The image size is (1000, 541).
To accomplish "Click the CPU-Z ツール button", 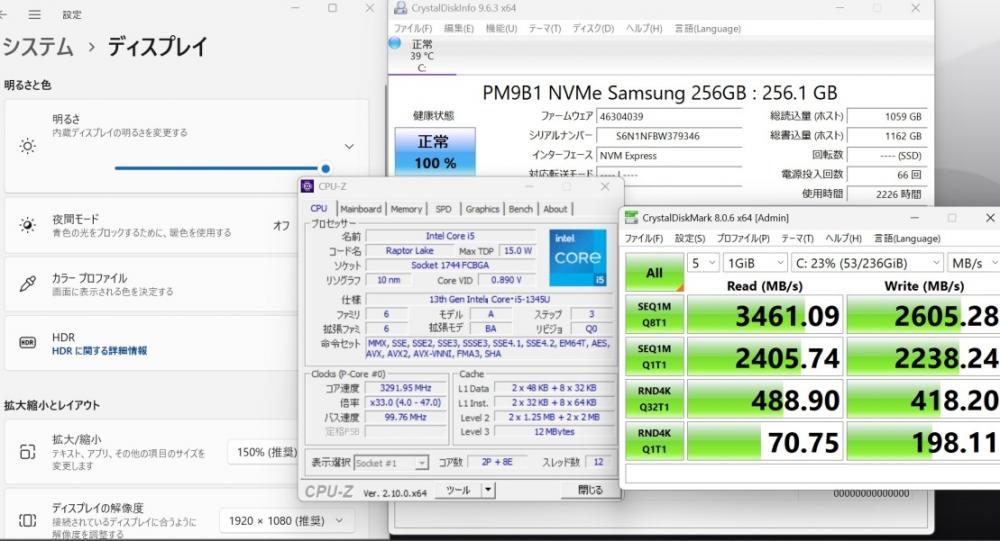I will coord(459,490).
